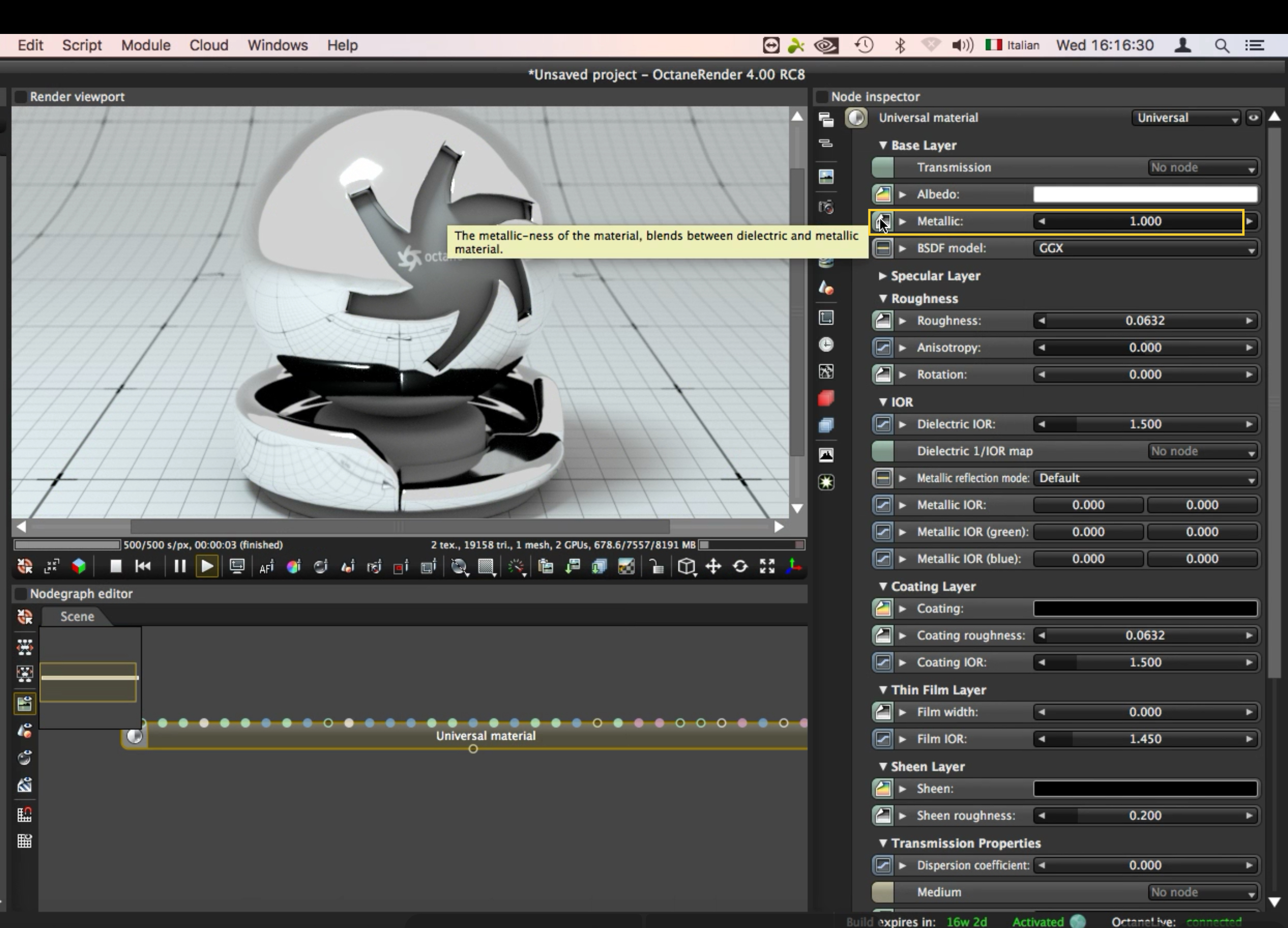Stop the render with the square stop icon
The image size is (1288, 928).
116,566
